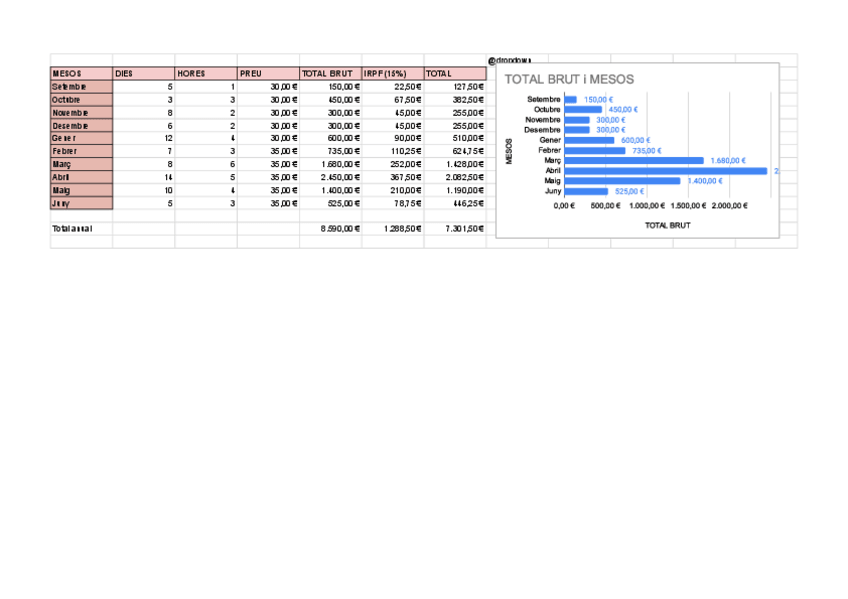Click the MESOS vertical axis title

(x=510, y=151)
